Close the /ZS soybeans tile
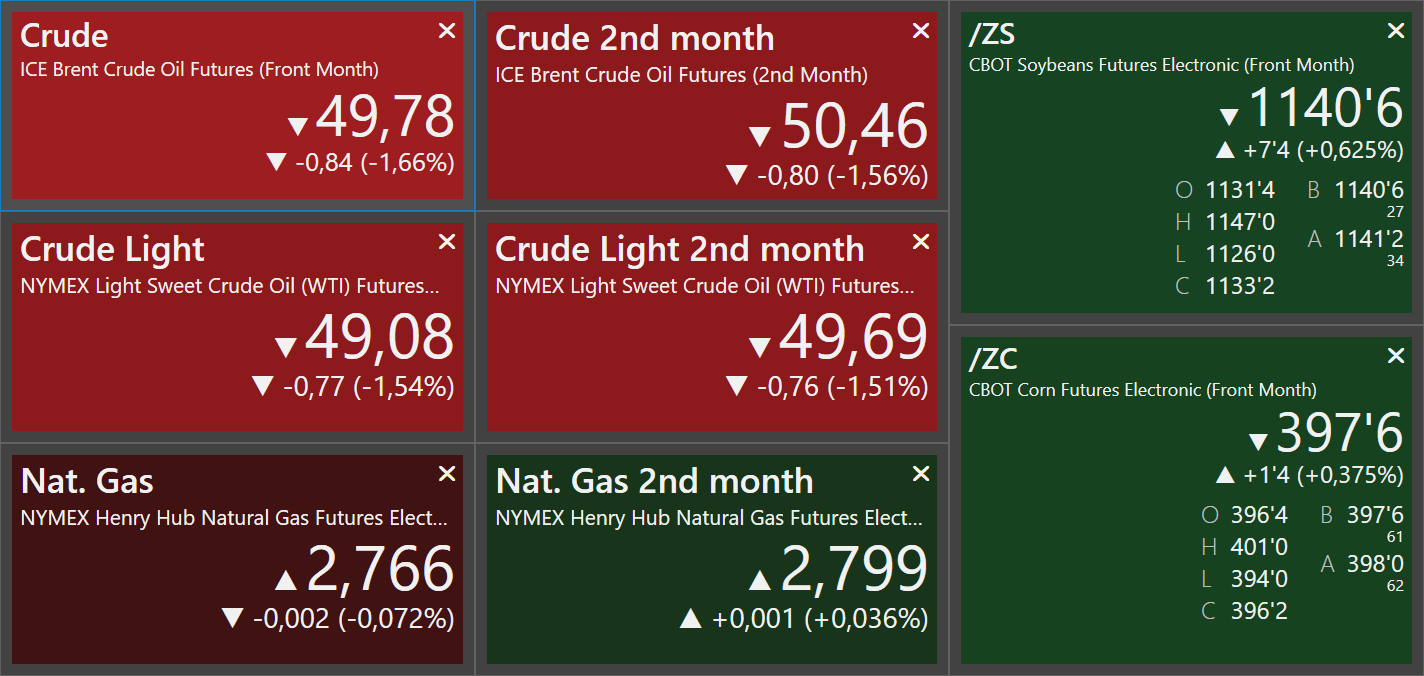Viewport: 1424px width, 676px height. pos(1396,31)
